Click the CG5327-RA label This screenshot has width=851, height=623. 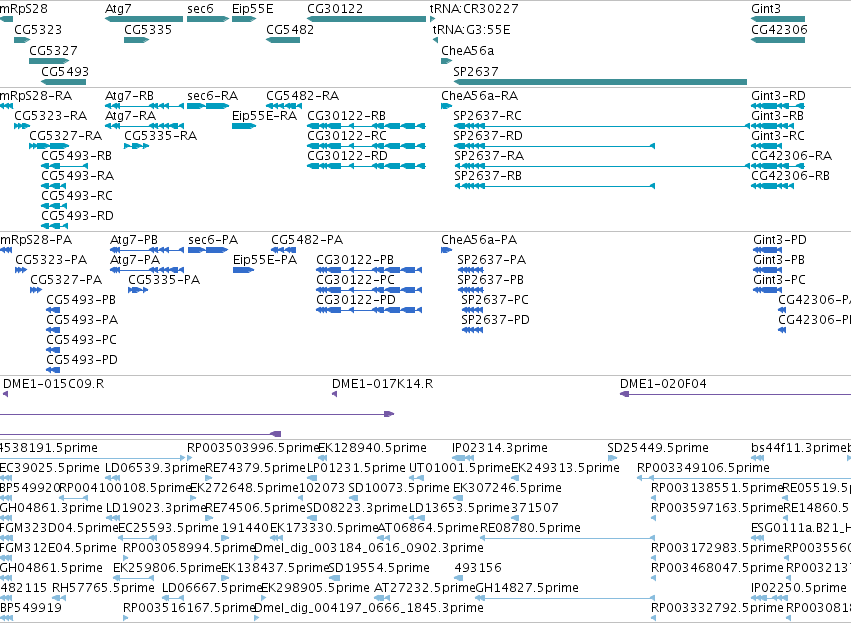point(66,136)
